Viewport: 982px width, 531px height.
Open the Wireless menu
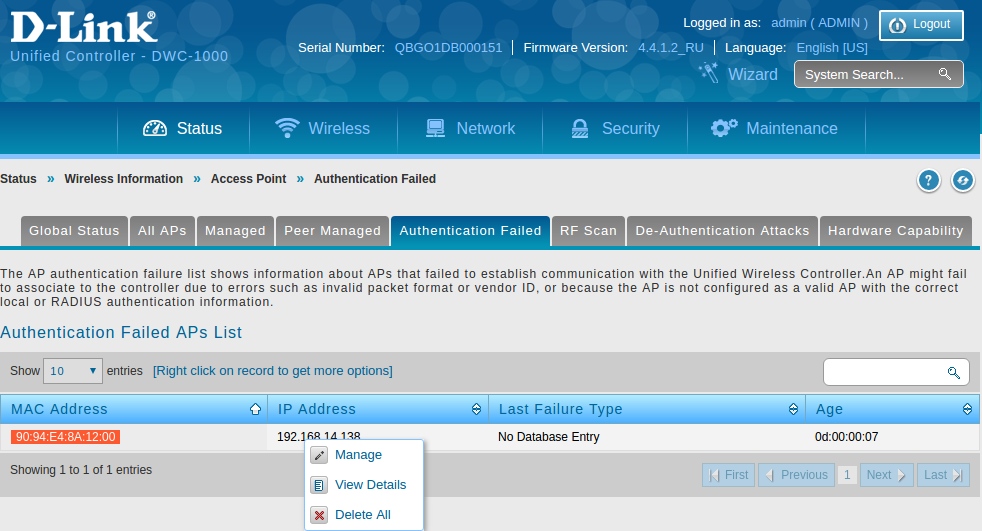tap(323, 128)
